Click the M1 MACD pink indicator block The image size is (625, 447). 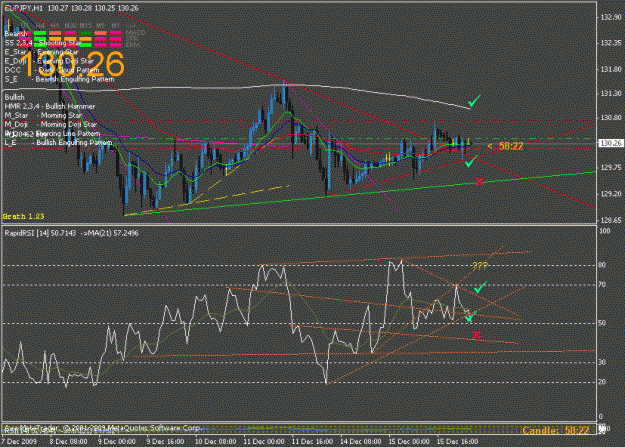115,33
